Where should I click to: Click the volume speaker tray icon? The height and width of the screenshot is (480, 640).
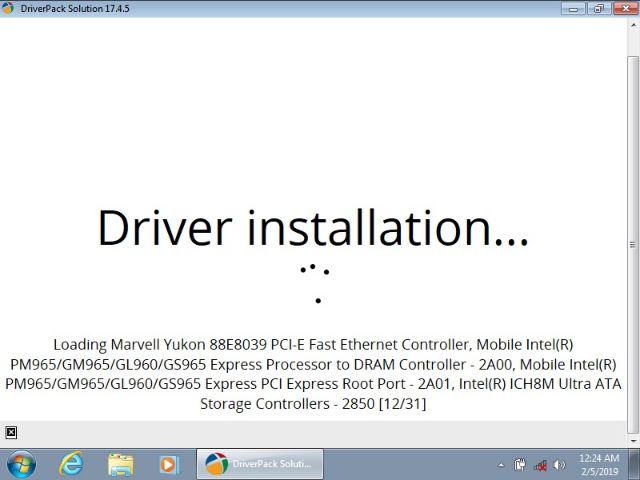559,465
